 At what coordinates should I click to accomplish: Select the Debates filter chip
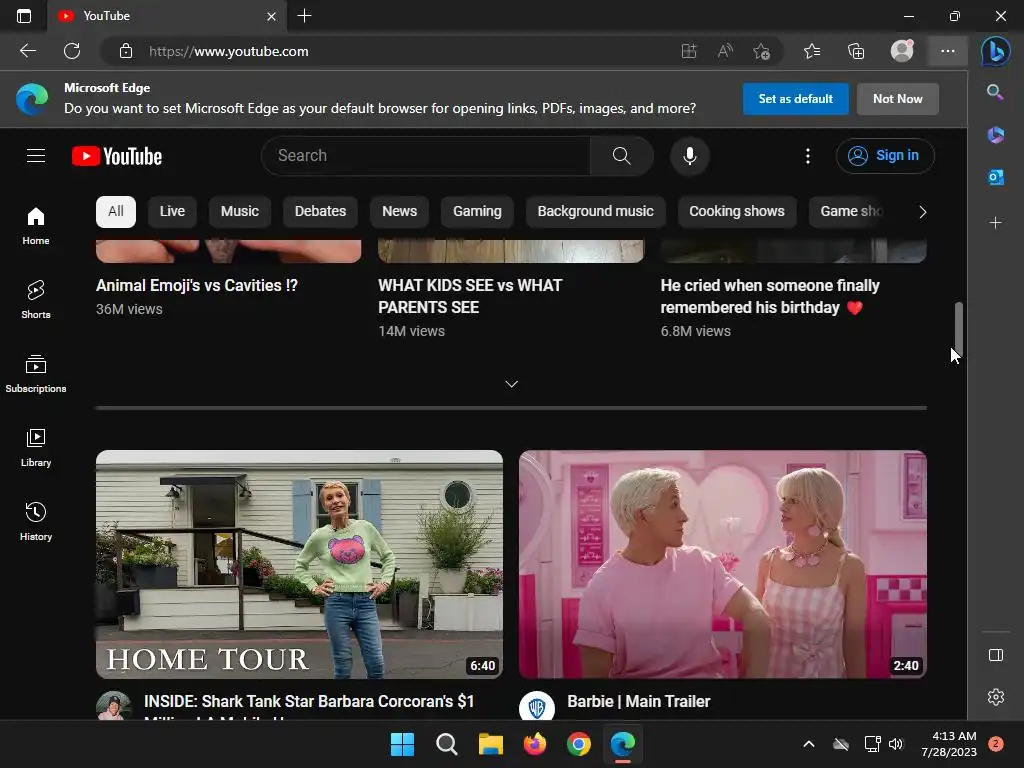tap(320, 212)
